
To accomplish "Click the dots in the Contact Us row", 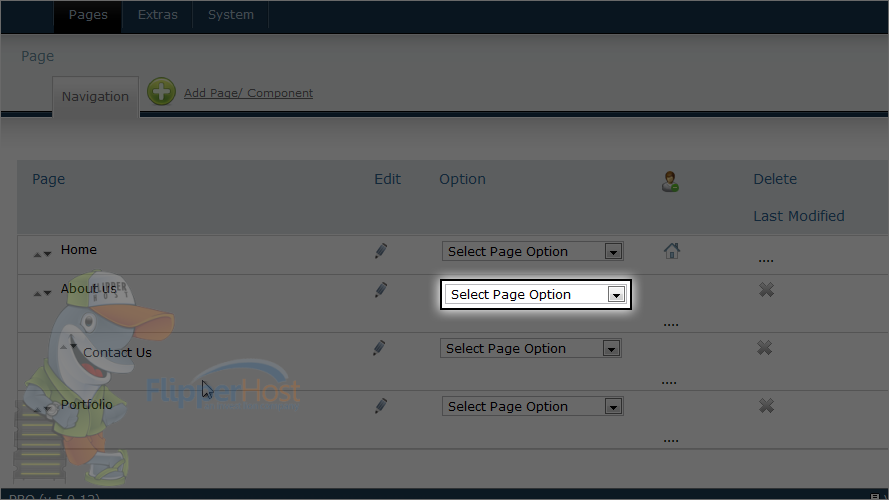I will click(x=669, y=383).
